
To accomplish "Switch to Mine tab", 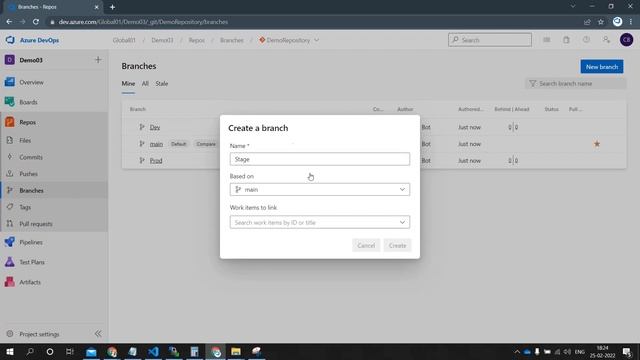I will tap(128, 84).
